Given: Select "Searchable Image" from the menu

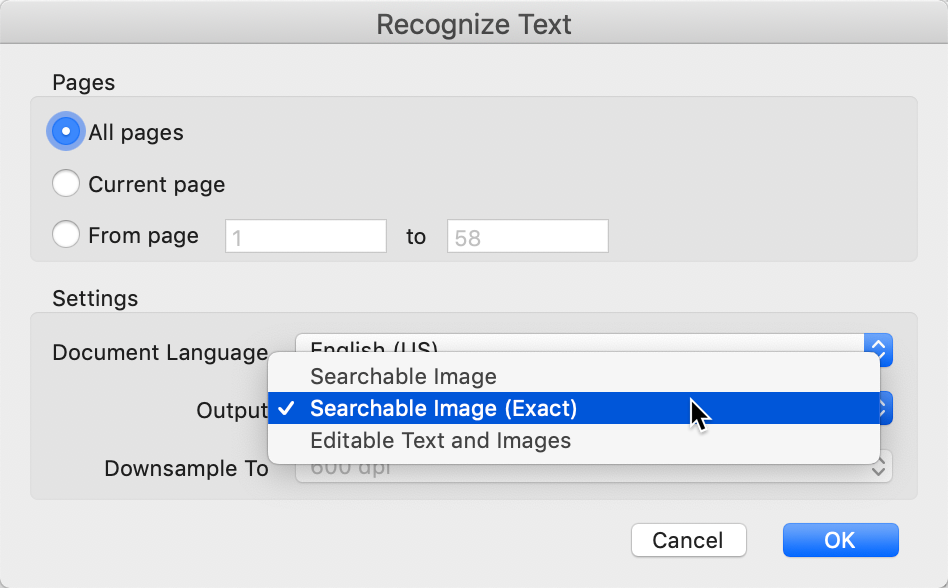Looking at the screenshot, I should [403, 377].
